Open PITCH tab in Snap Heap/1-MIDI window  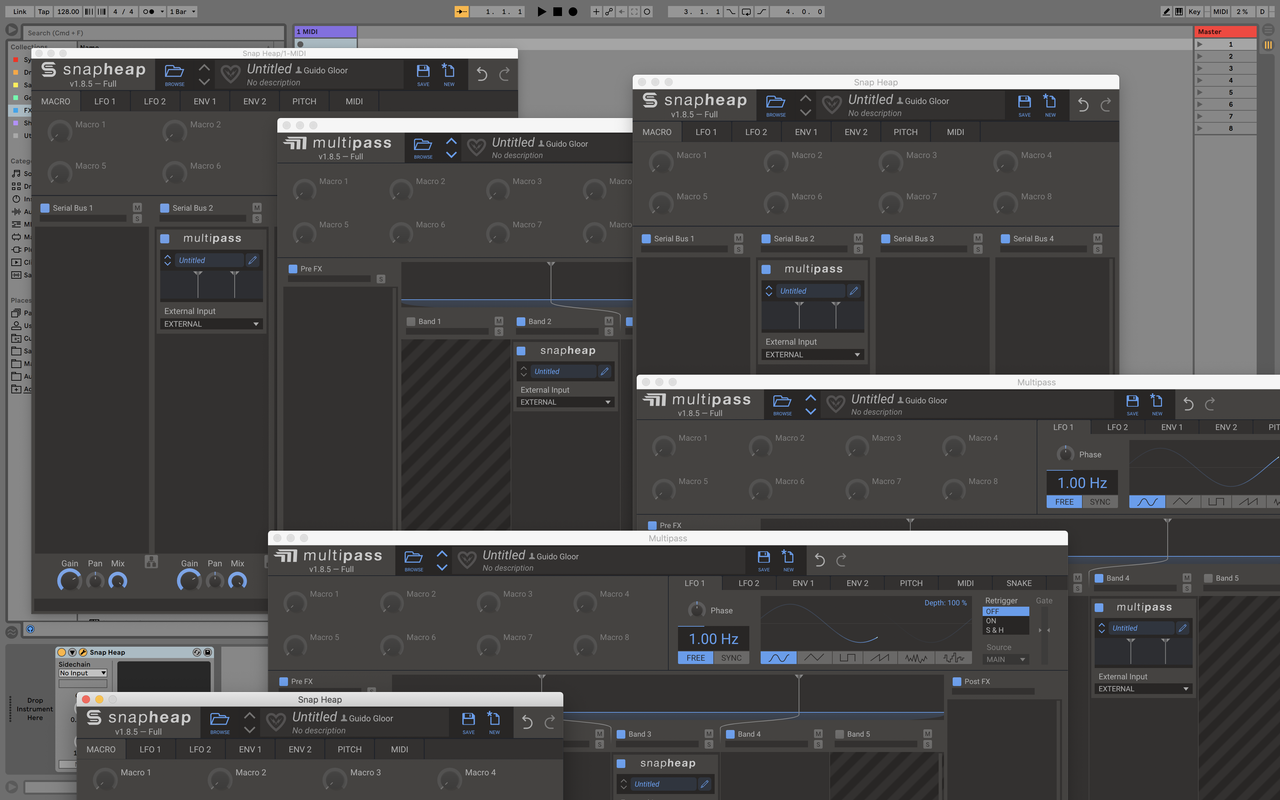coord(304,101)
